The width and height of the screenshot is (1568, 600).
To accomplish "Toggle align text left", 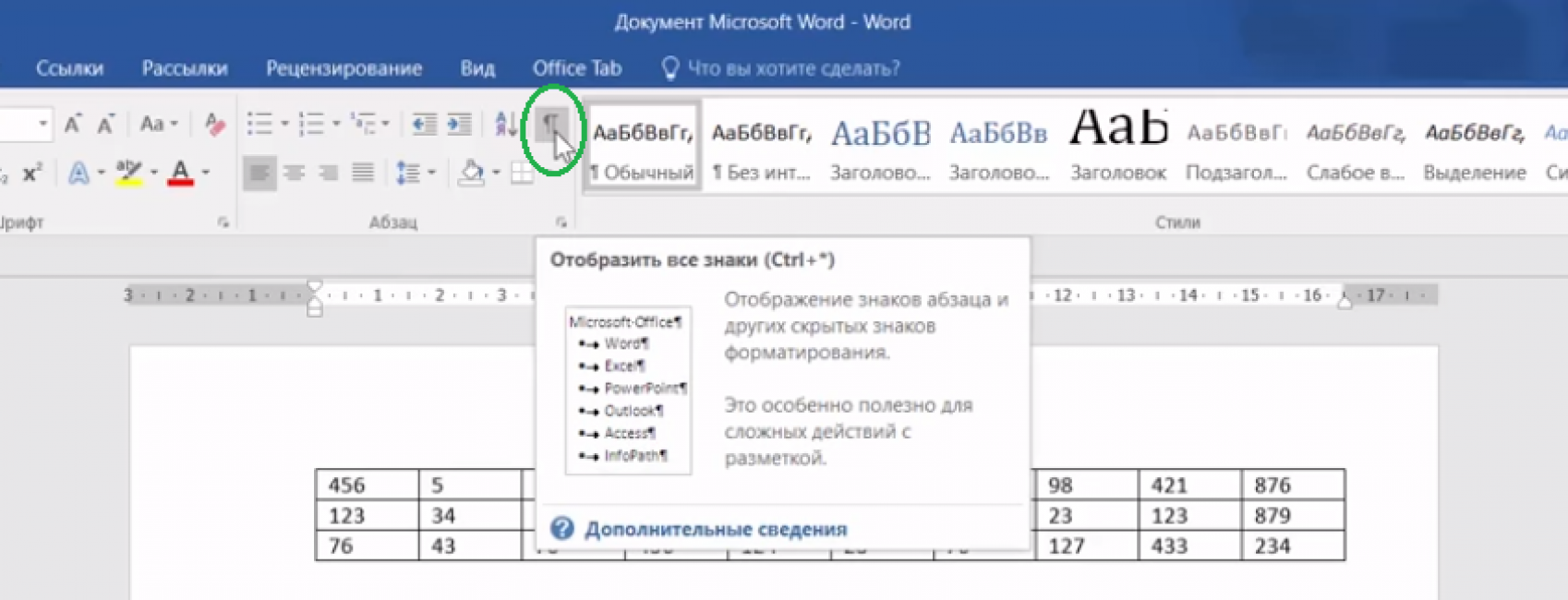I will (x=259, y=173).
